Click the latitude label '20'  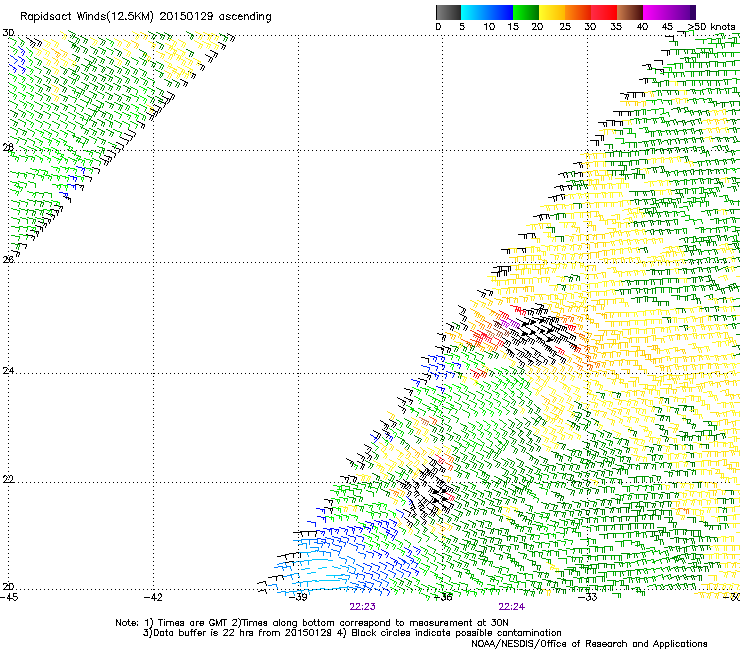point(8,587)
